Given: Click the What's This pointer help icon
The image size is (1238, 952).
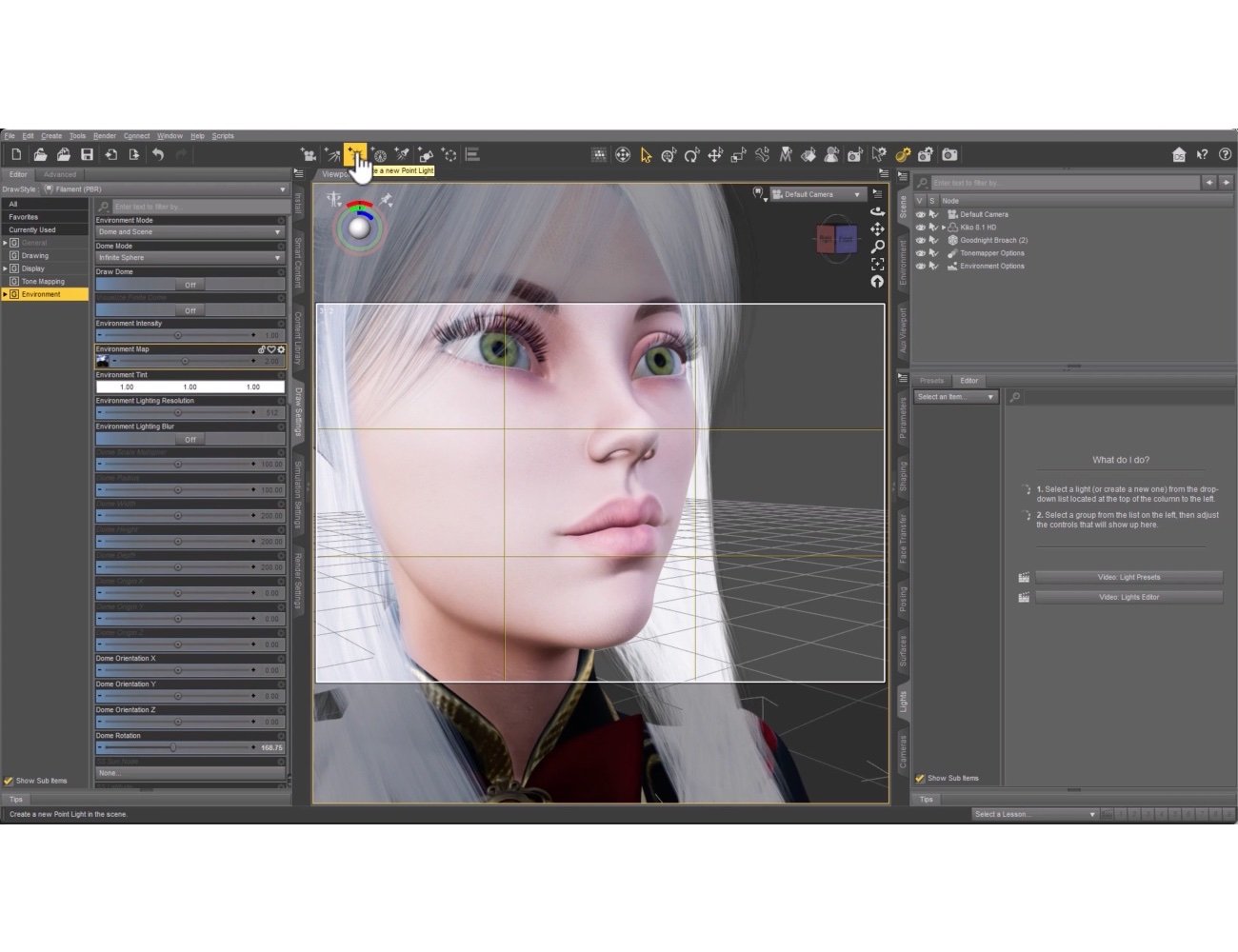Looking at the screenshot, I should (1202, 154).
